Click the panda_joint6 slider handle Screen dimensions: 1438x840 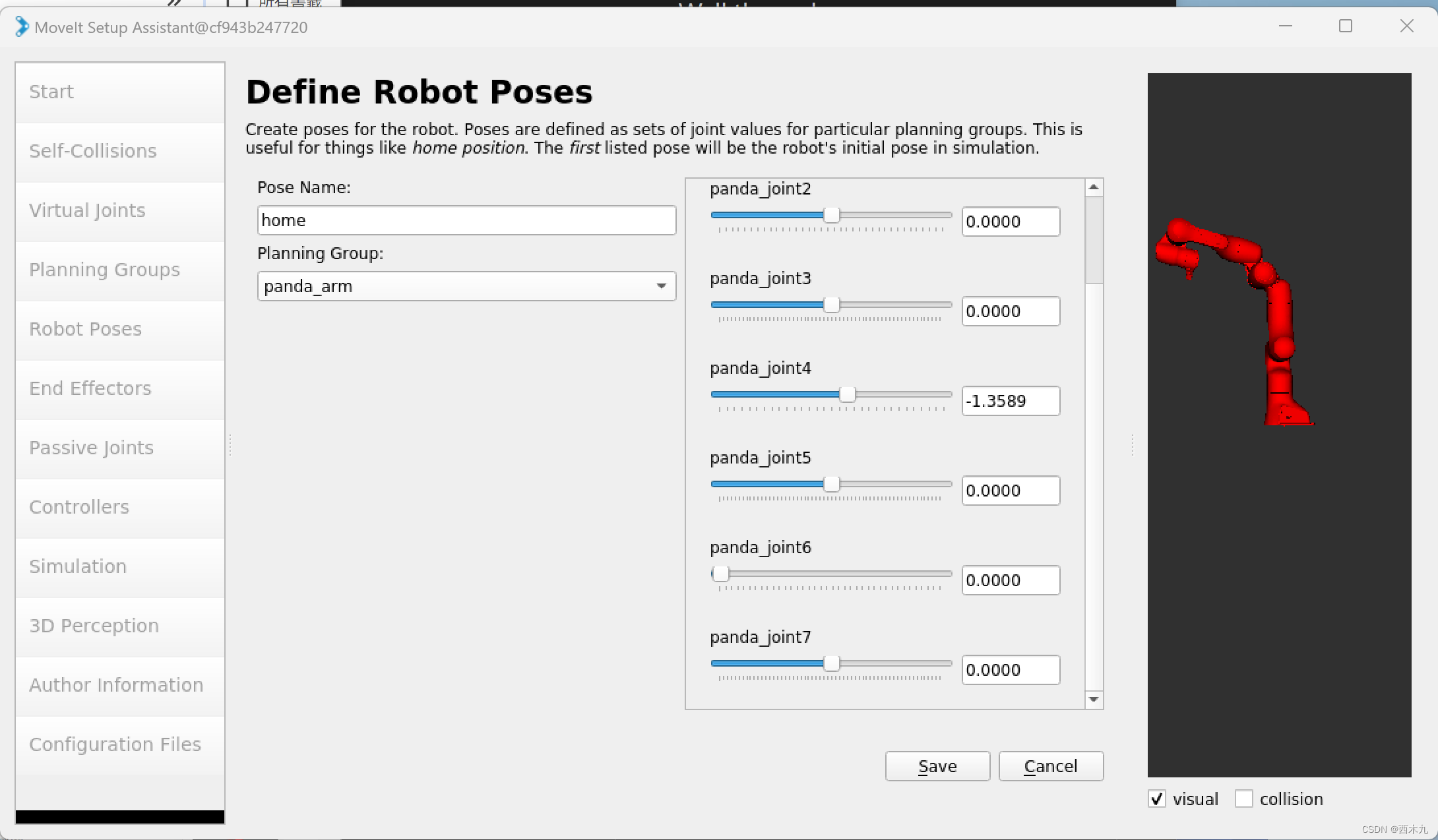click(x=720, y=574)
